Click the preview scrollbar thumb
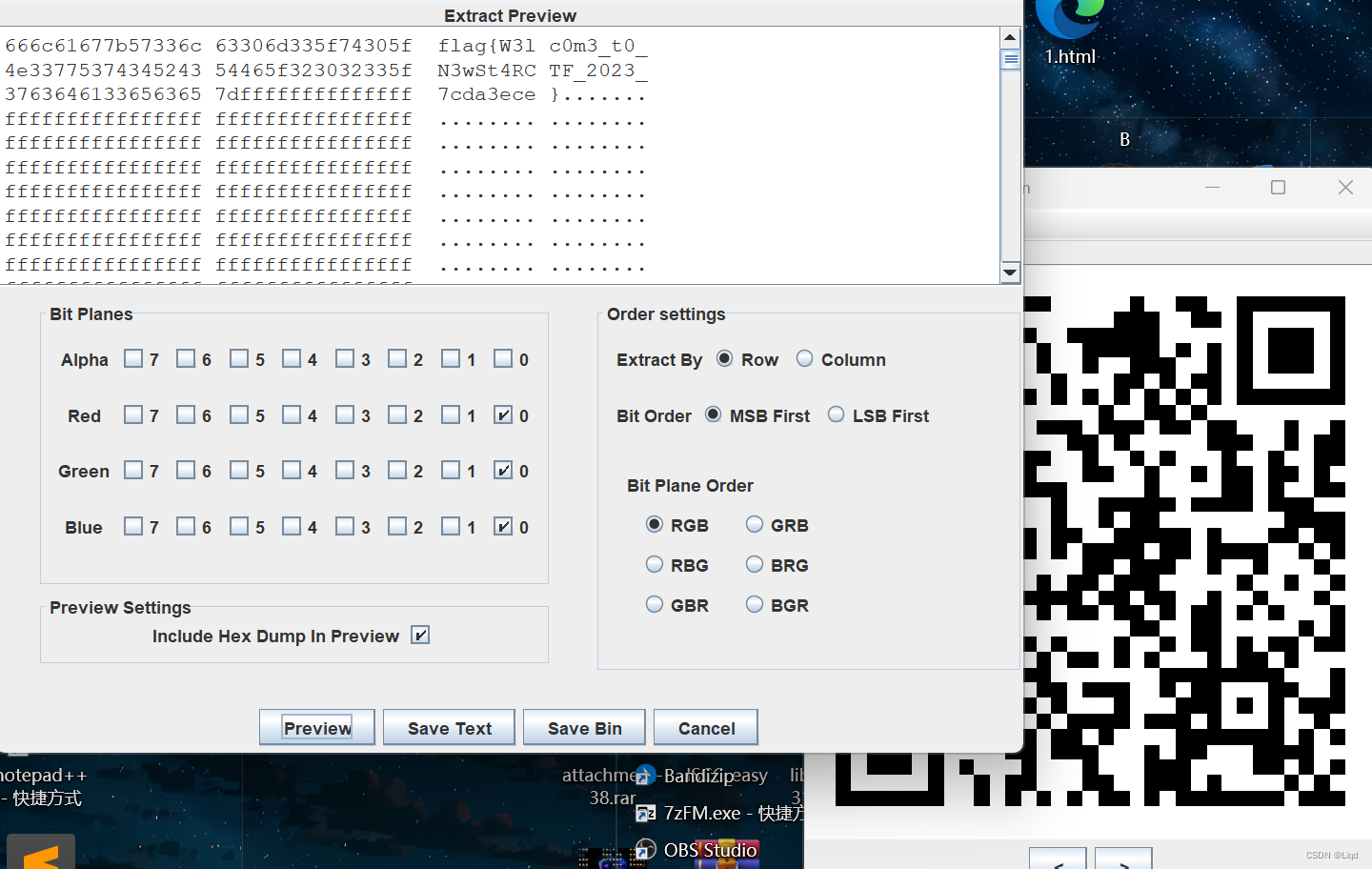1372x869 pixels. [x=1010, y=59]
